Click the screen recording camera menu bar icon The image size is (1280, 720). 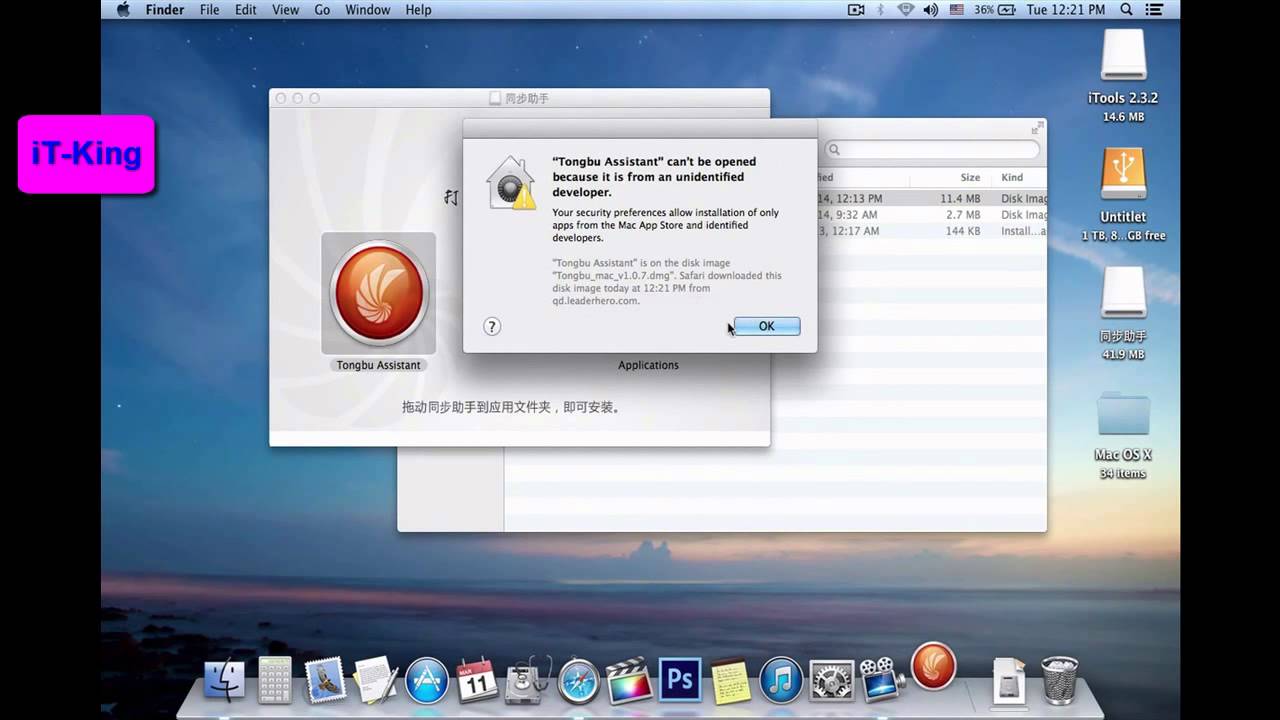tap(856, 10)
